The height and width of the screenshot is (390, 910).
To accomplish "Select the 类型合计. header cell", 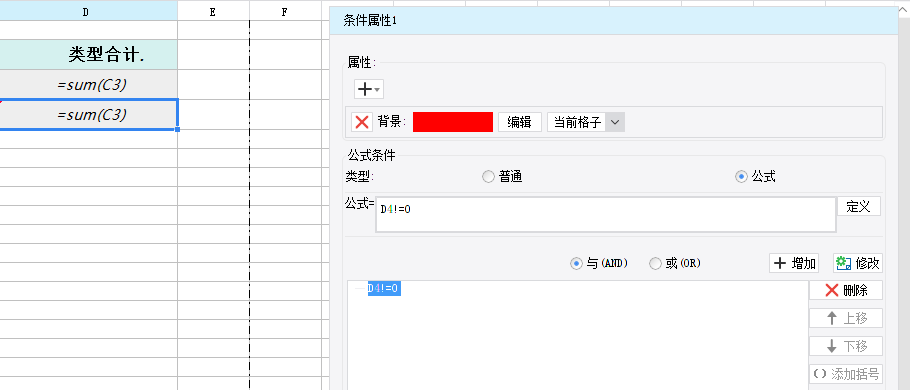I will [x=88, y=55].
